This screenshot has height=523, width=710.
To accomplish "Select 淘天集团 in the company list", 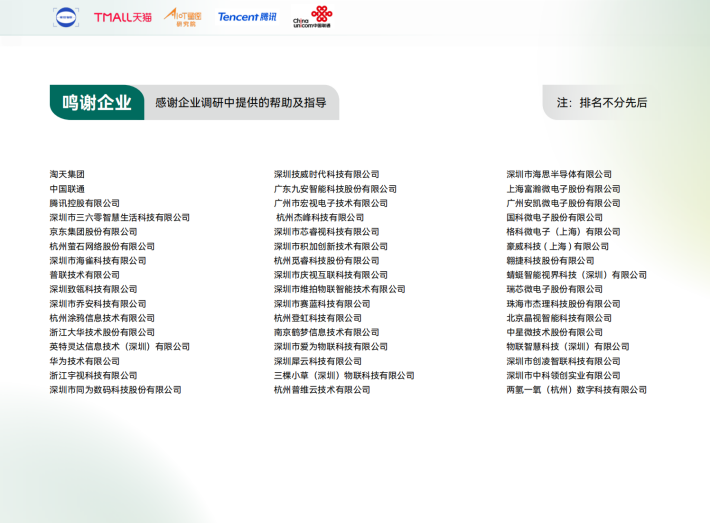I will click(x=67, y=174).
